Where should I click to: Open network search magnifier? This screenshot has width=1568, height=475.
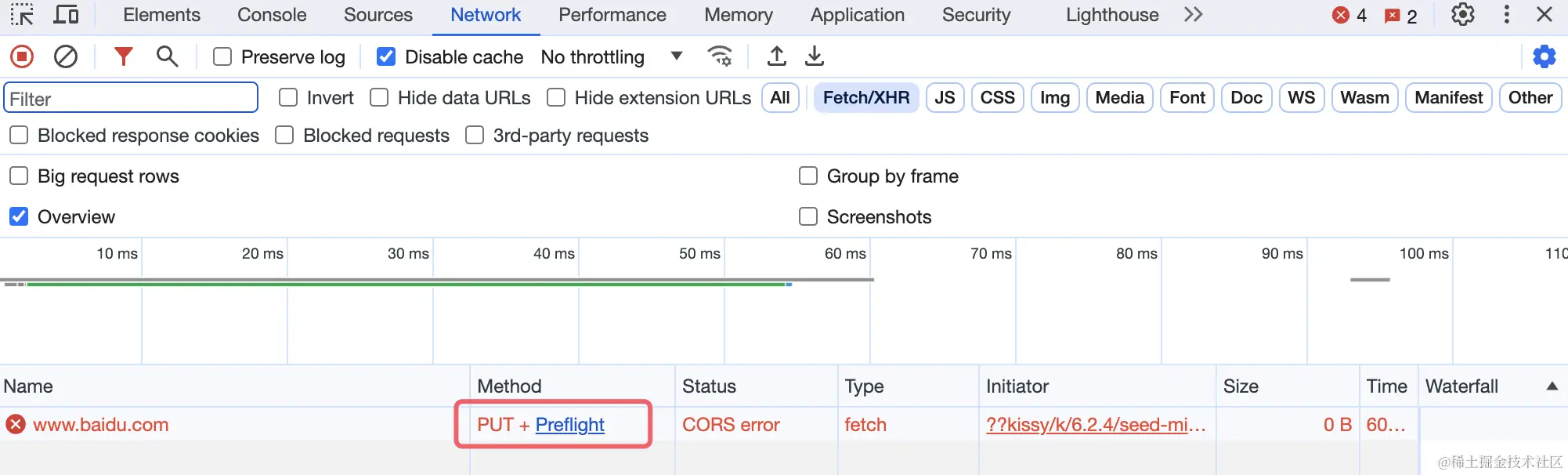click(x=167, y=56)
